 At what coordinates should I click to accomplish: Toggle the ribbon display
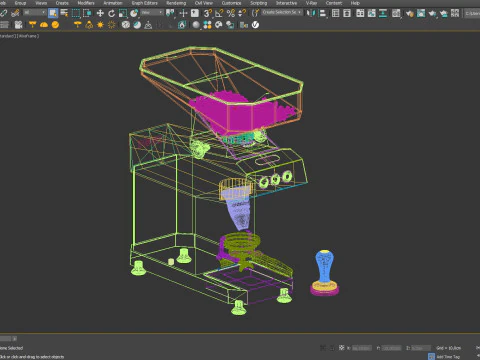(360, 13)
